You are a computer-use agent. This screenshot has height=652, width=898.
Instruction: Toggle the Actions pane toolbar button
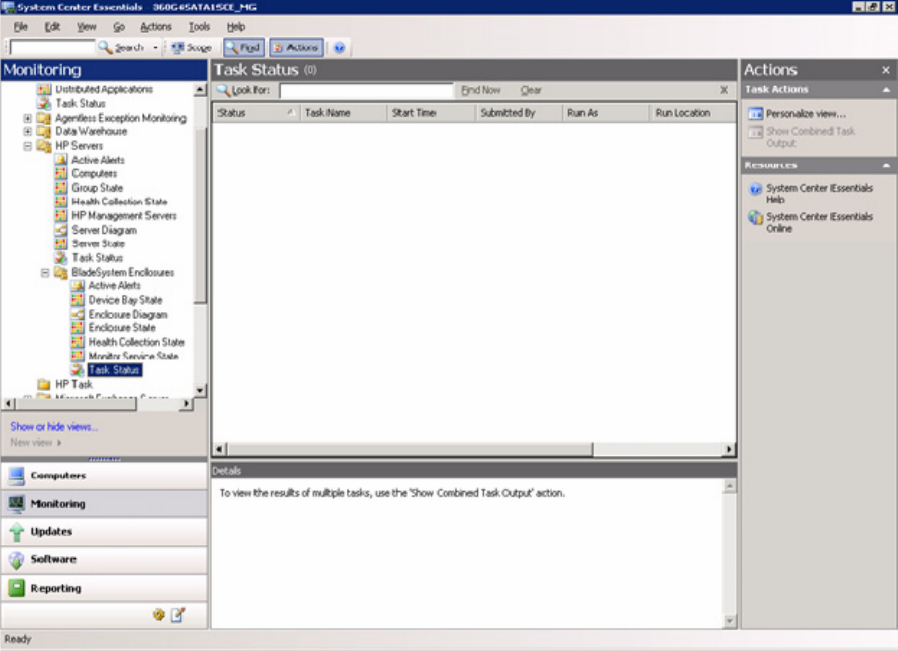tap(295, 47)
